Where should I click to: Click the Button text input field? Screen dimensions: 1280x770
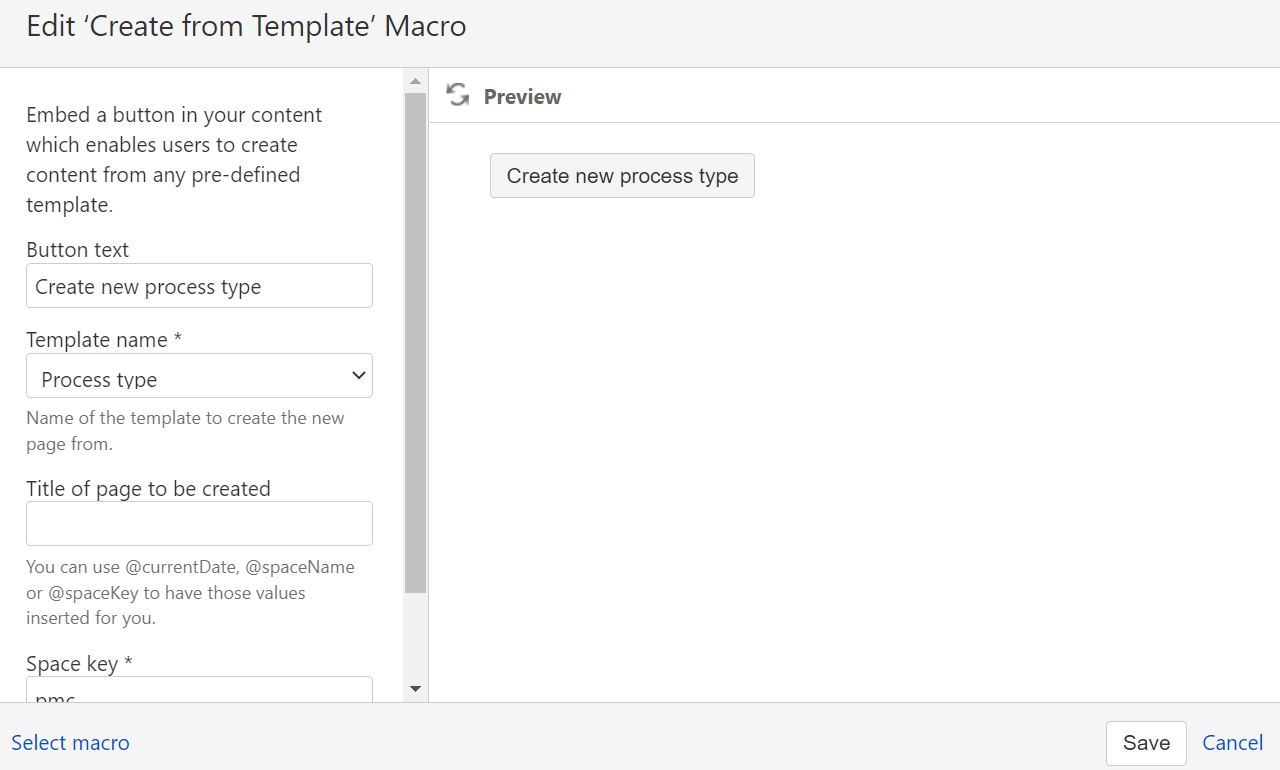pyautogui.click(x=199, y=286)
